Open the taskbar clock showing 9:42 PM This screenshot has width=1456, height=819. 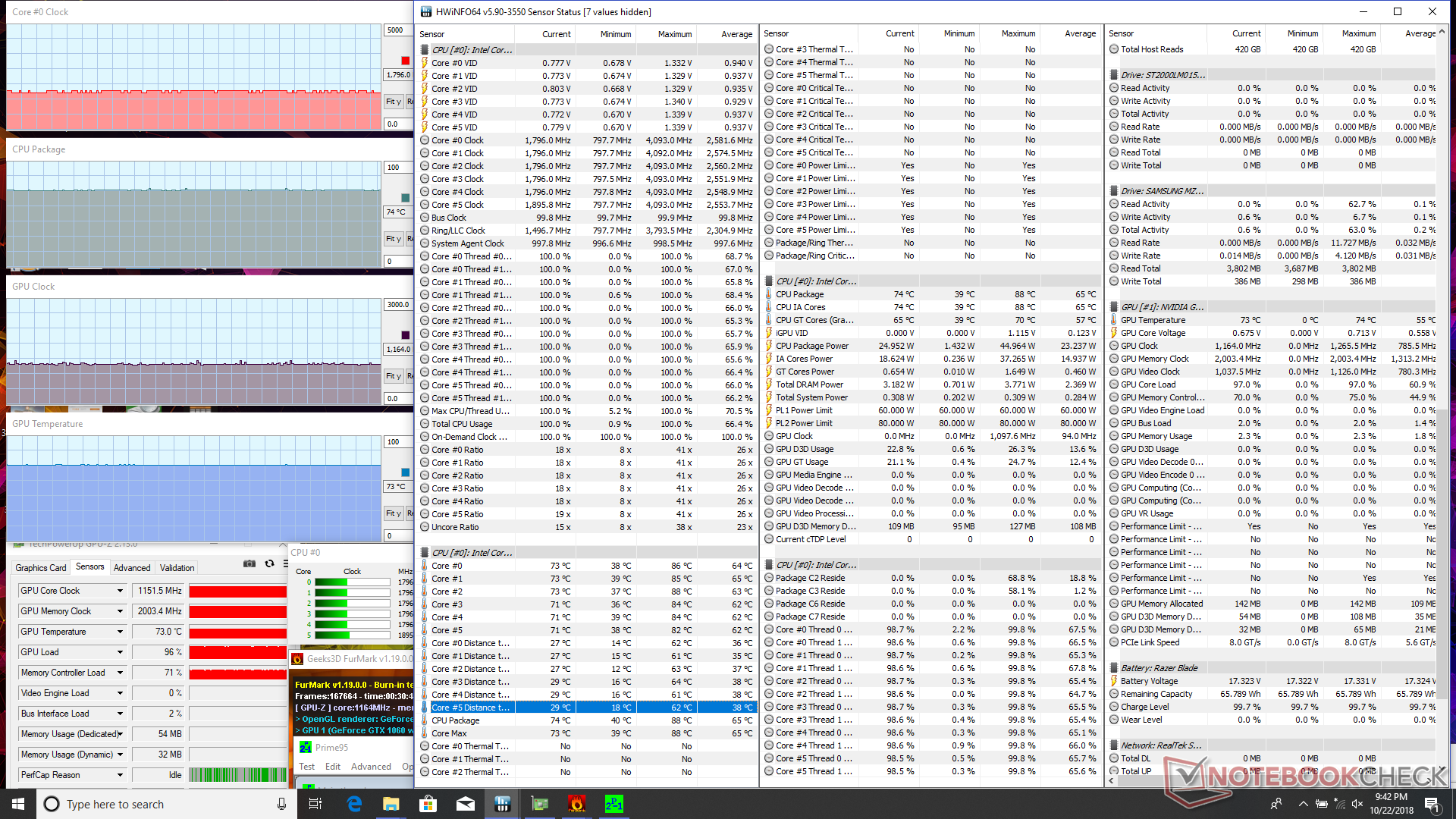1391,804
